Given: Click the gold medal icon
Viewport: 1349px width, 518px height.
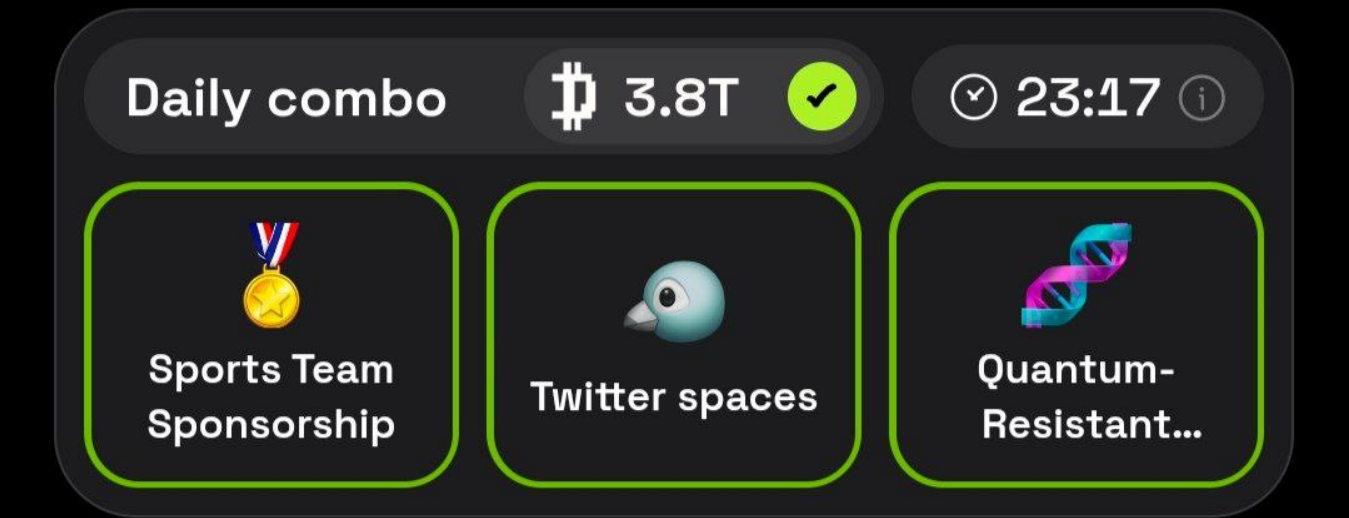Looking at the screenshot, I should 271,274.
